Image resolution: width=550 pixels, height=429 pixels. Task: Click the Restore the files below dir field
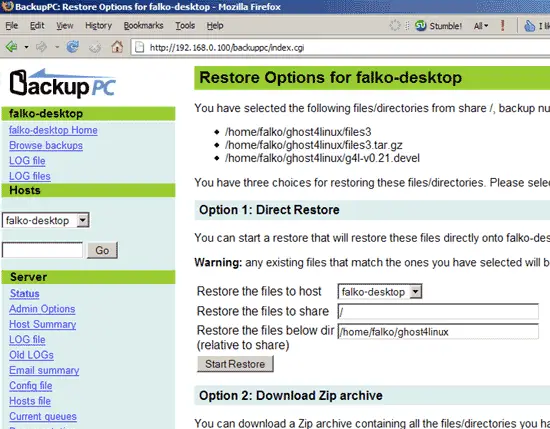(x=438, y=331)
